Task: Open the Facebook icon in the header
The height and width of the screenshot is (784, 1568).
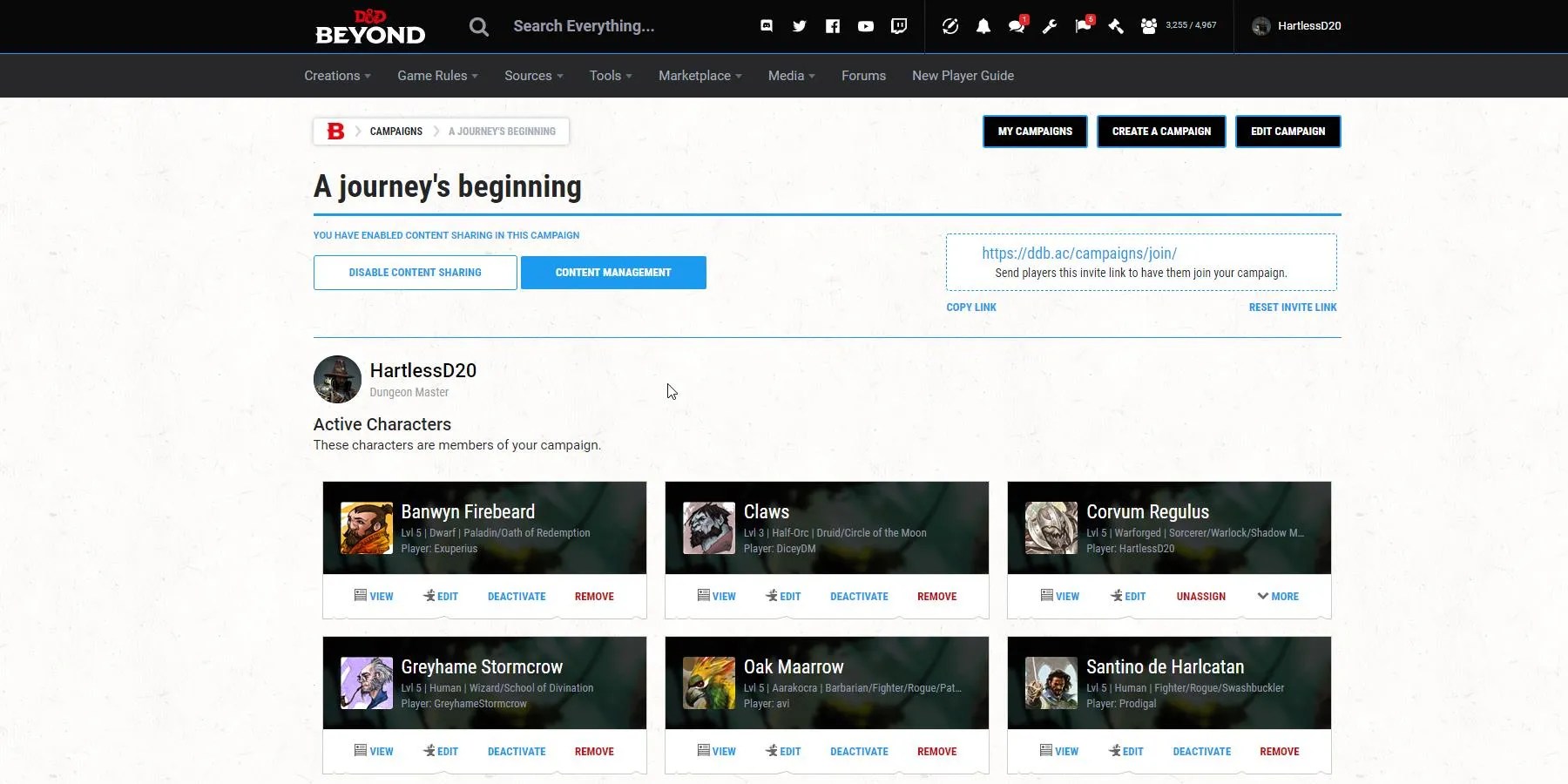Action: click(x=833, y=26)
